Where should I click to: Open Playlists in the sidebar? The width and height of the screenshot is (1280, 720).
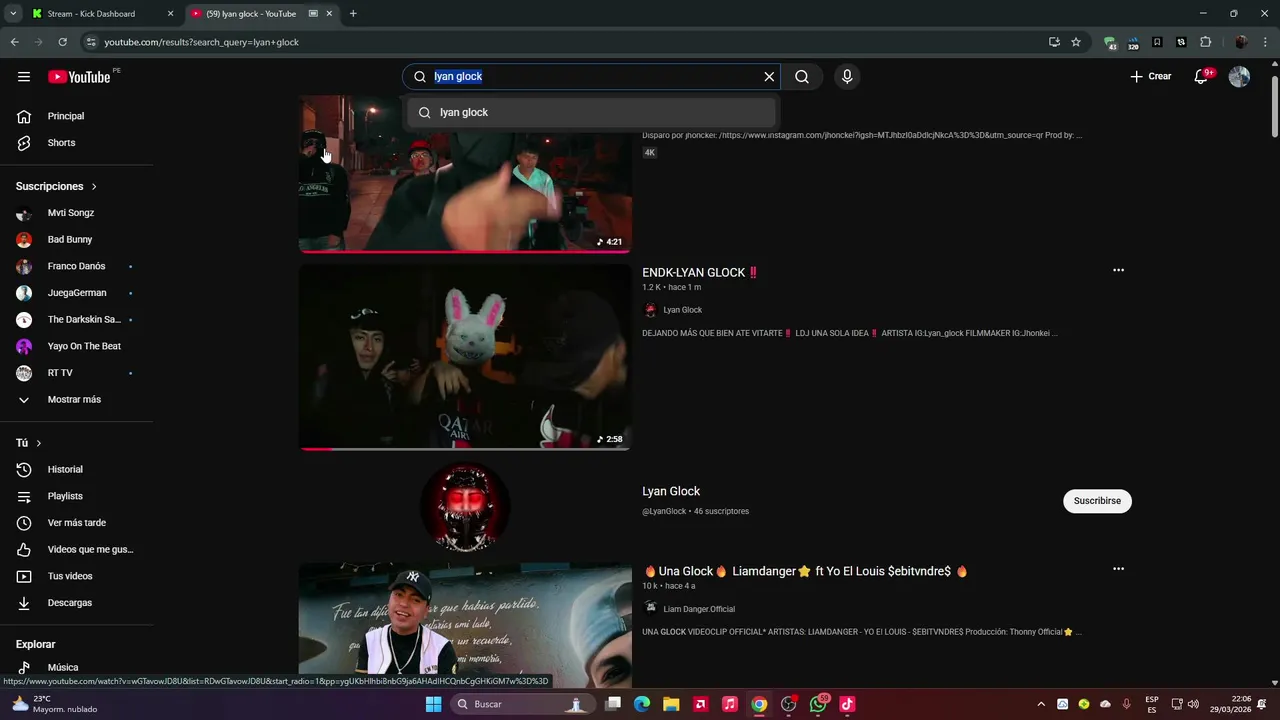[x=77, y=496]
